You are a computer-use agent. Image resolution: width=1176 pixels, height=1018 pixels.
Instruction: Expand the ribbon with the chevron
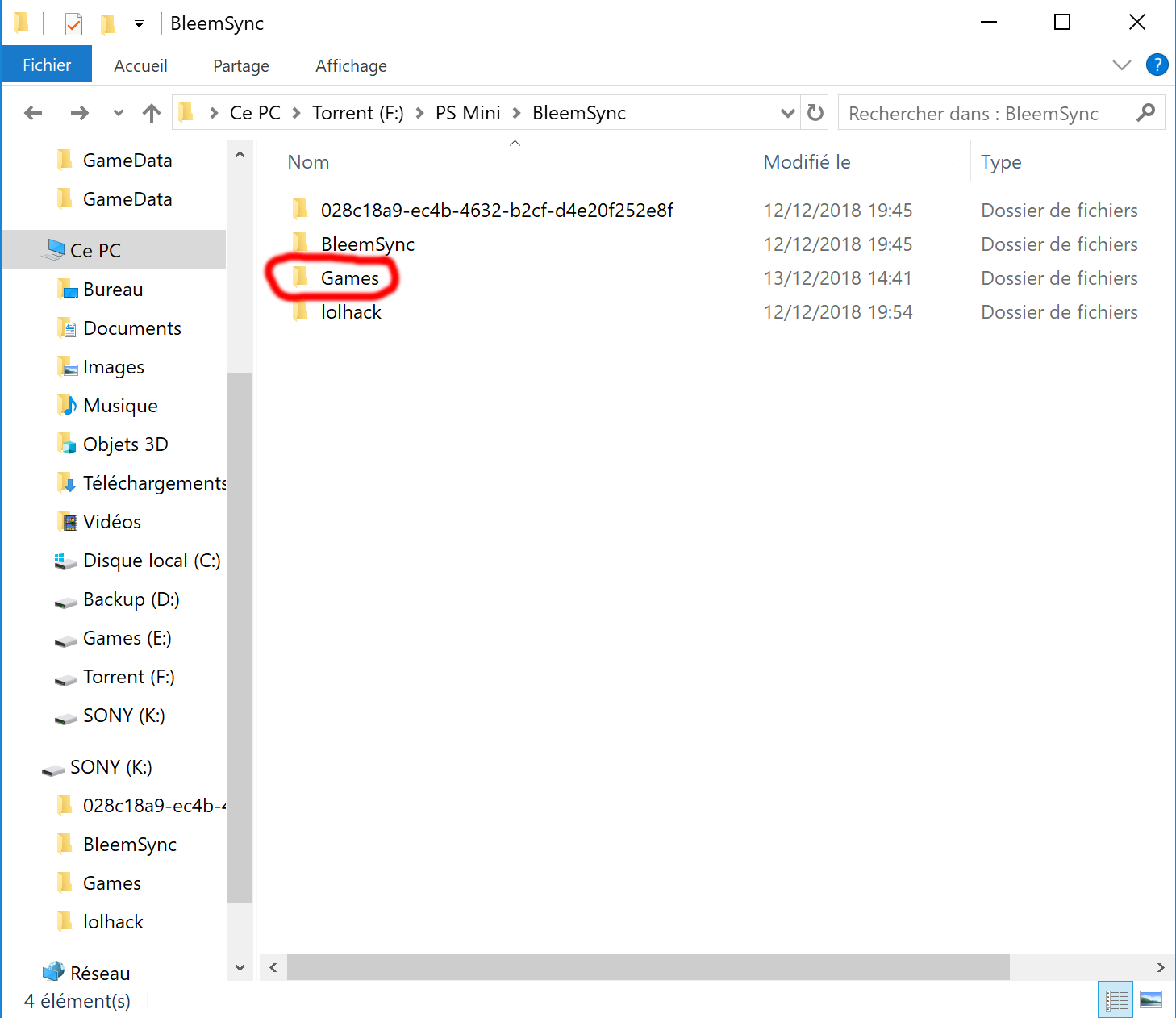click(x=1121, y=65)
